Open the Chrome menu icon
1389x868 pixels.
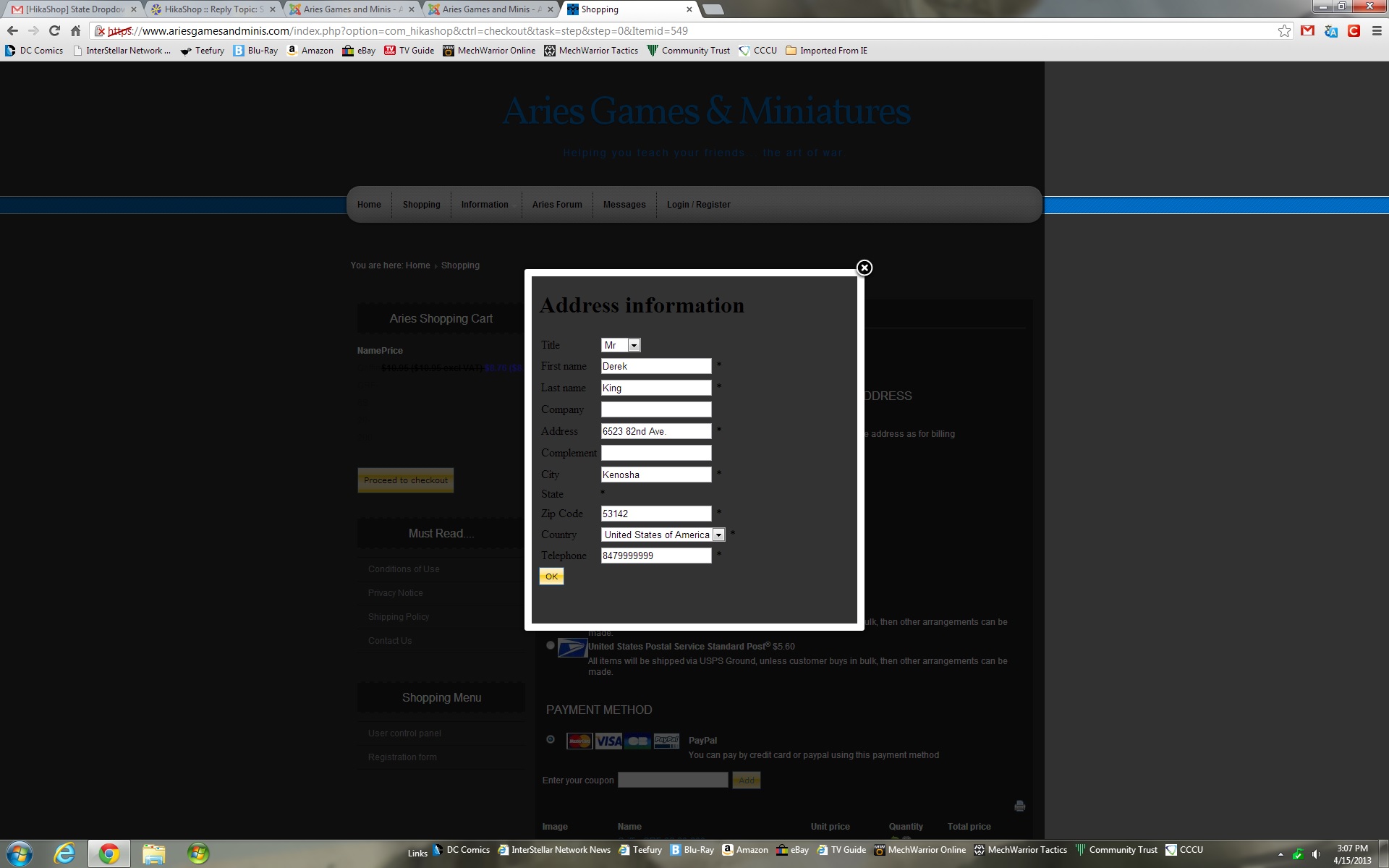click(1377, 30)
